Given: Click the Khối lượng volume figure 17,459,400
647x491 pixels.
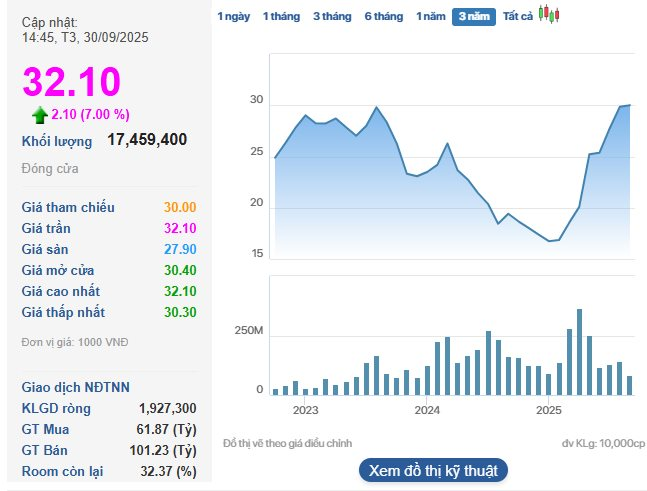Looking at the screenshot, I should [147, 140].
